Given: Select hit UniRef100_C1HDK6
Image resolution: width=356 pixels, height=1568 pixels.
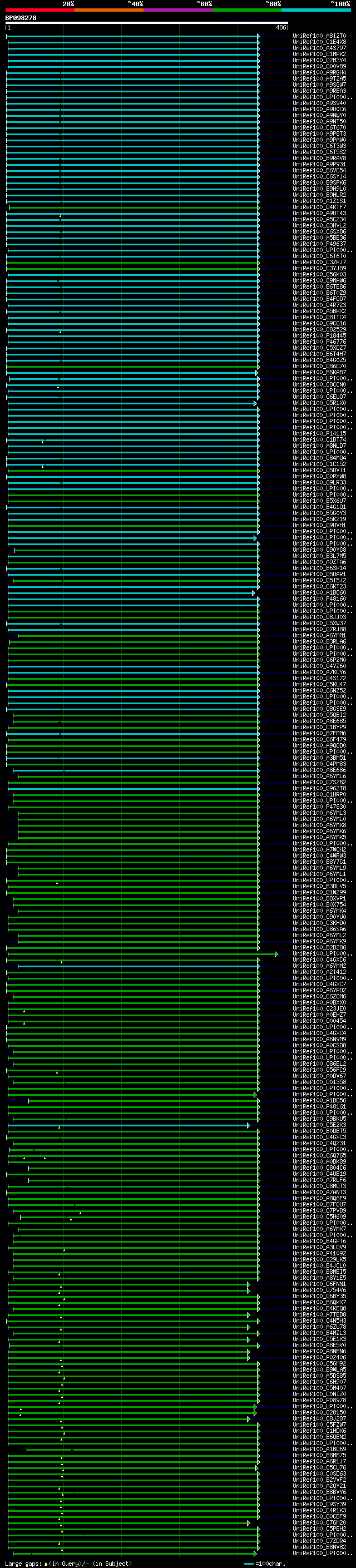Looking at the screenshot, I should tap(319, 1431).
